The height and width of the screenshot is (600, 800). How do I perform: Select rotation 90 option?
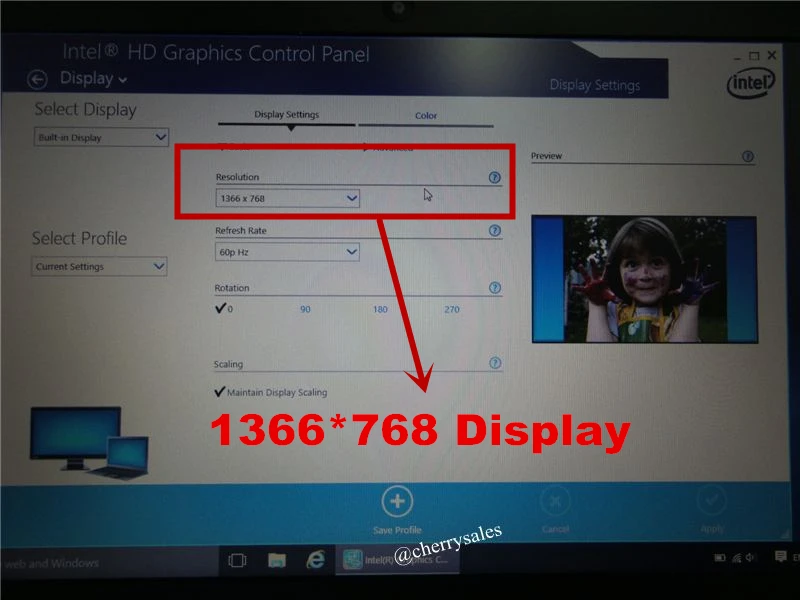305,309
